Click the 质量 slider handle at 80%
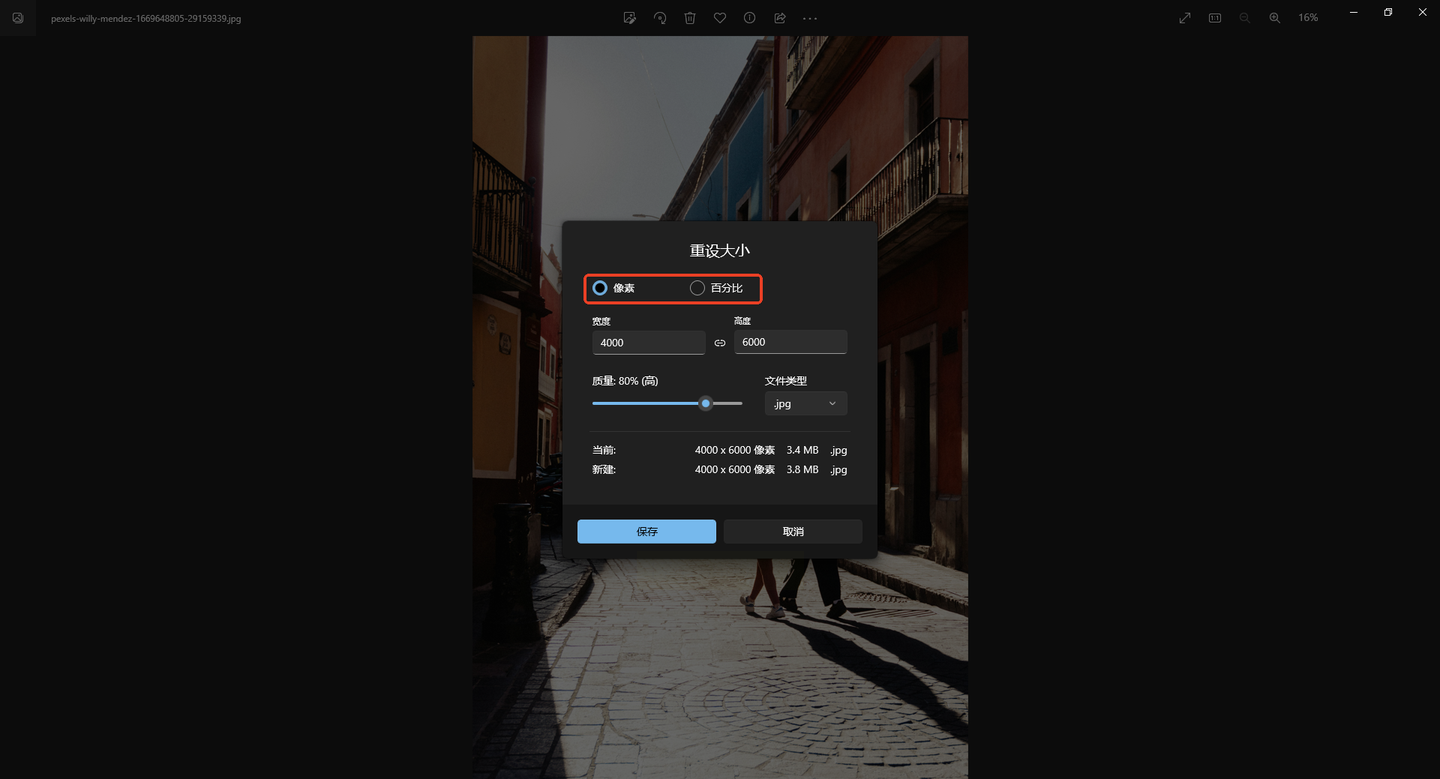The width and height of the screenshot is (1440, 779). [706, 403]
